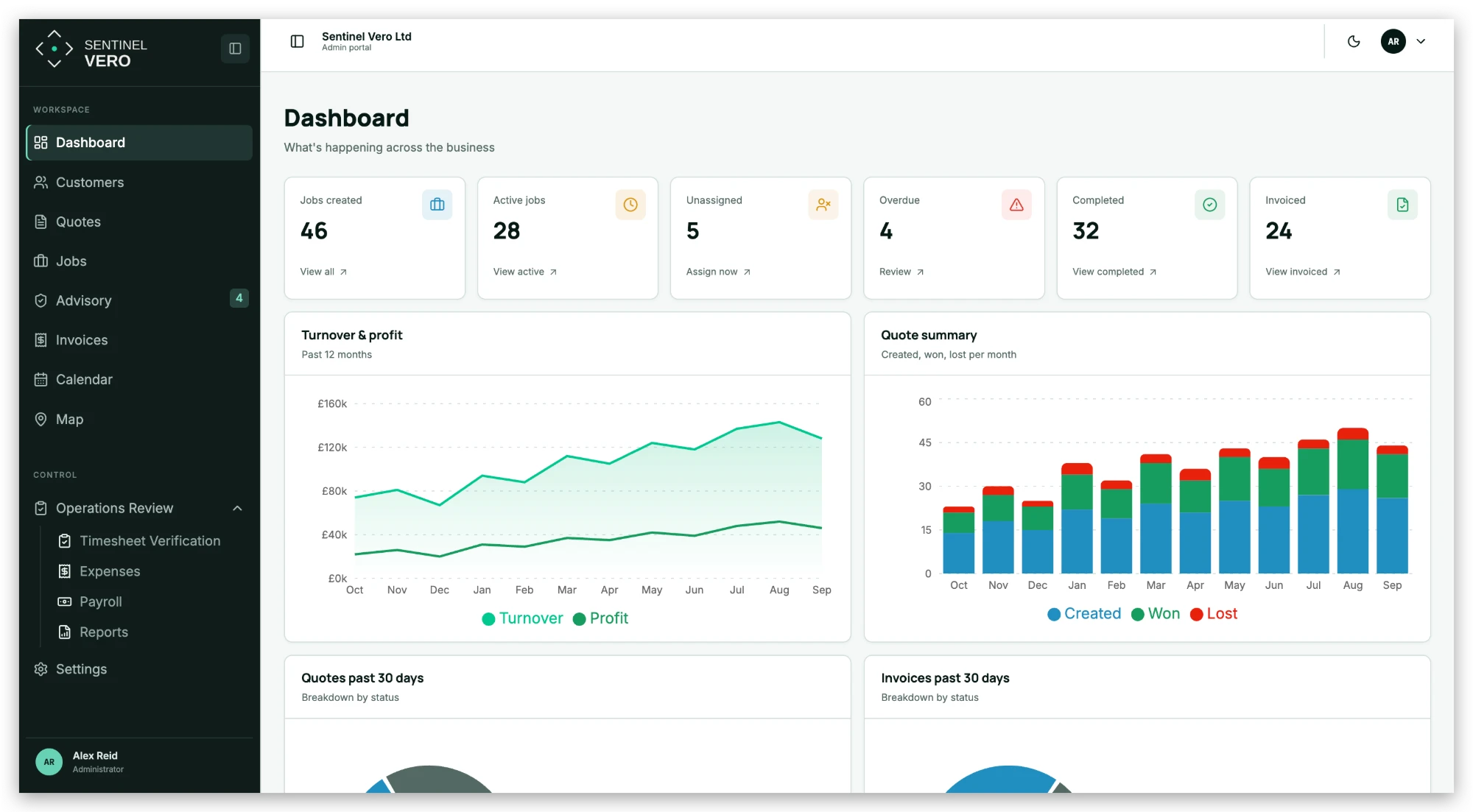The image size is (1473, 812).
Task: Open the AR user avatar menu
Action: pyautogui.click(x=1393, y=41)
